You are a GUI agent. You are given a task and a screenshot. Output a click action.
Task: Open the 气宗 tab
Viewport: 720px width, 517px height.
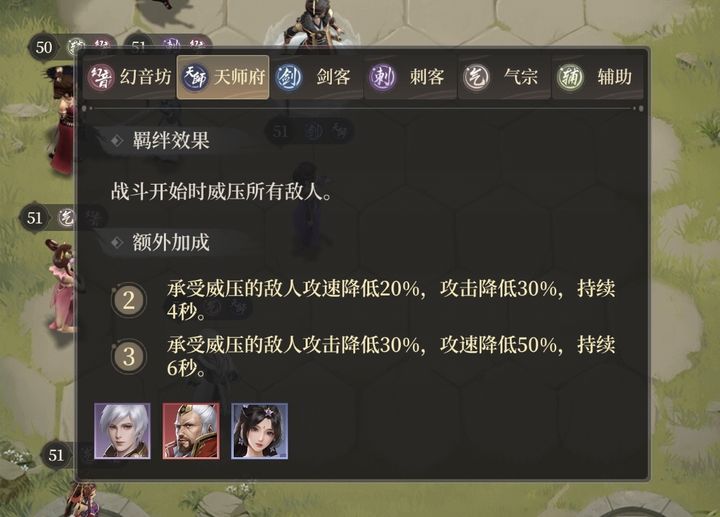[x=504, y=77]
